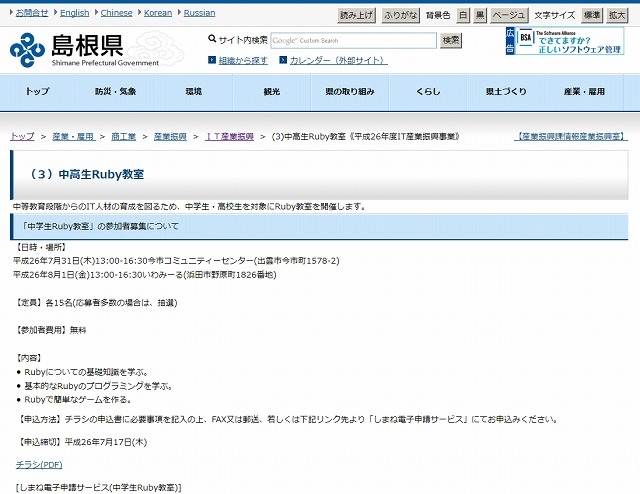Click the arrow icon before 組織から探す
Viewport: 640px width, 494px height.
click(212, 60)
